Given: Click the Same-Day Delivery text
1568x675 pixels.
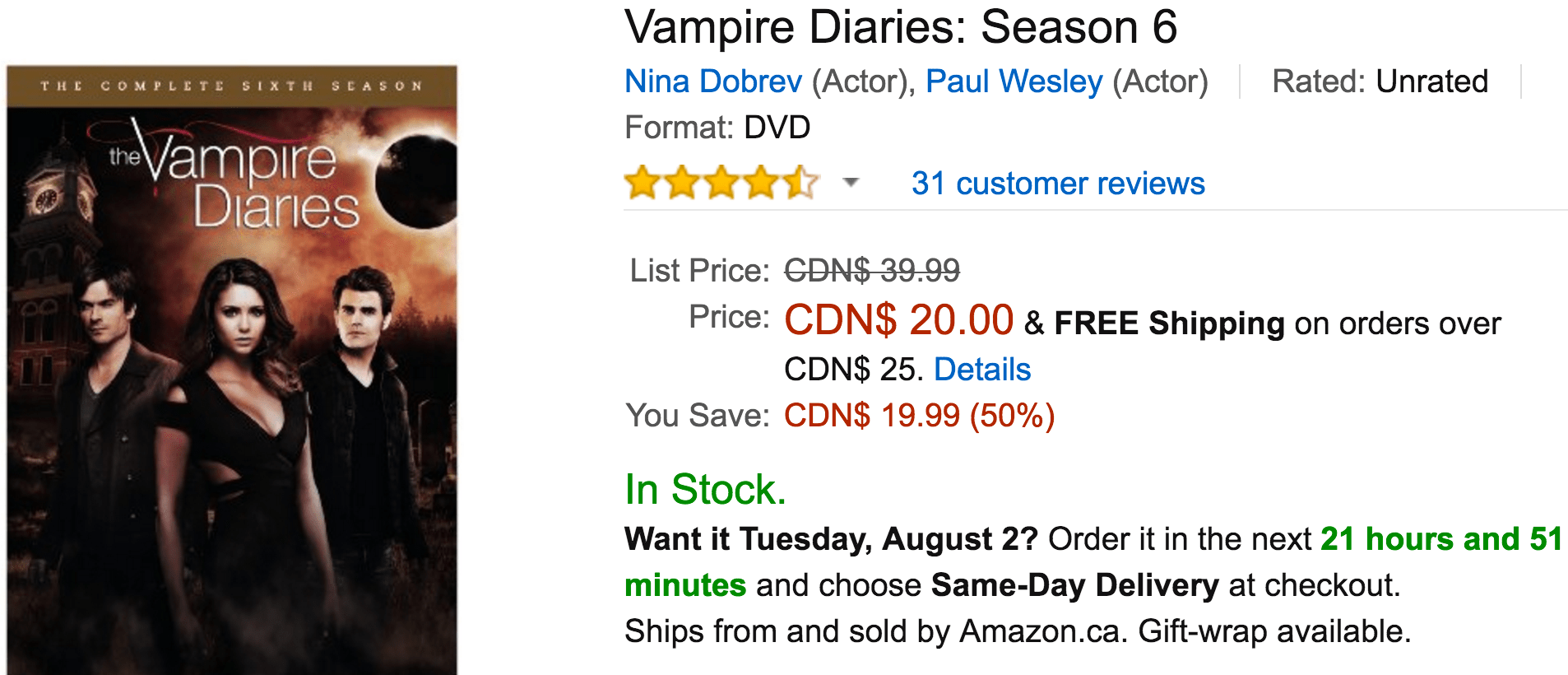Looking at the screenshot, I should pos(1074,585).
